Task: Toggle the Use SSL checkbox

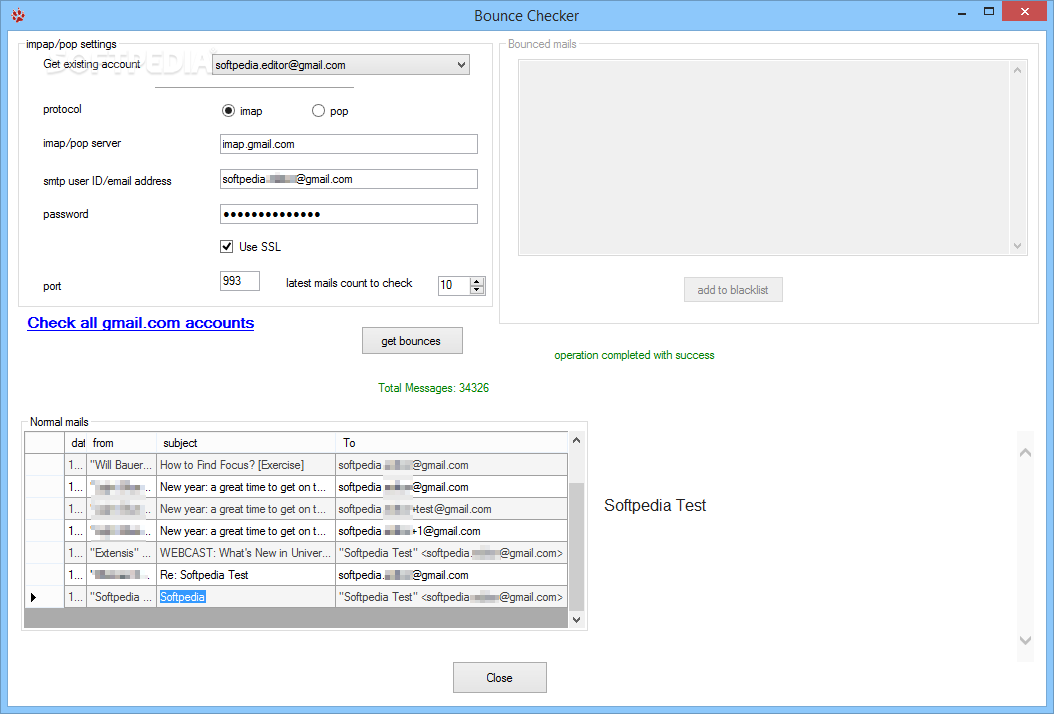Action: click(x=227, y=247)
